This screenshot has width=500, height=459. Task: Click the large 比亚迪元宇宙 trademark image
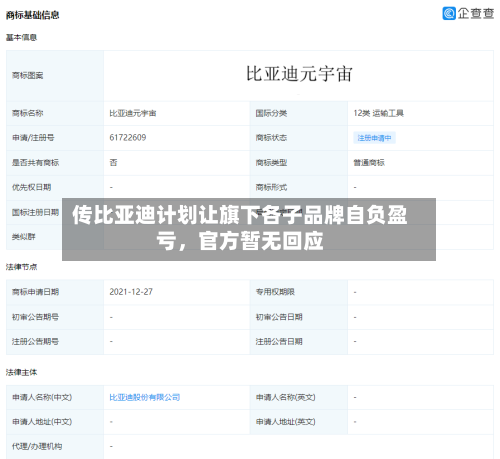coord(299,74)
